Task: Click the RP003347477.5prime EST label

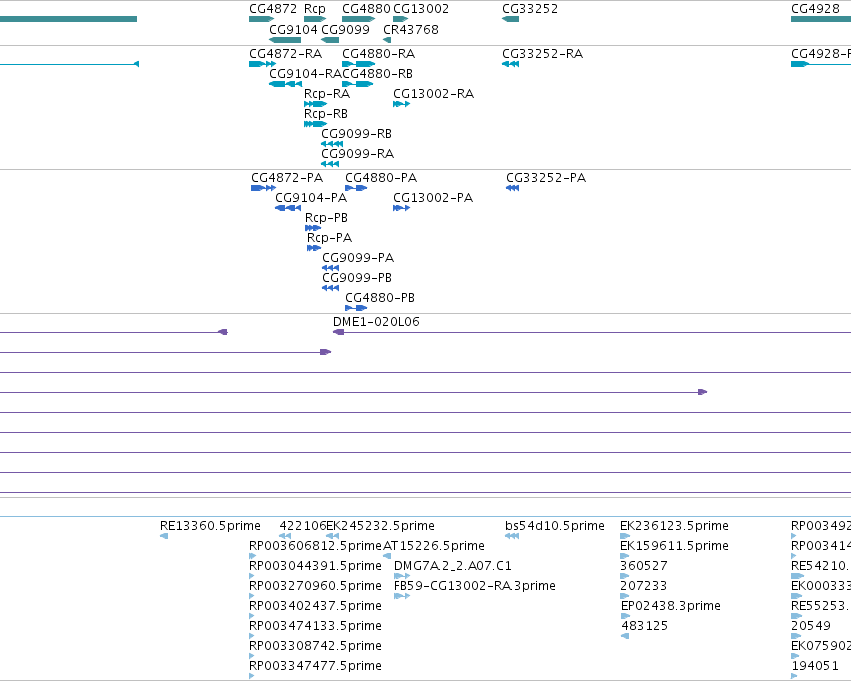Action: pos(315,666)
